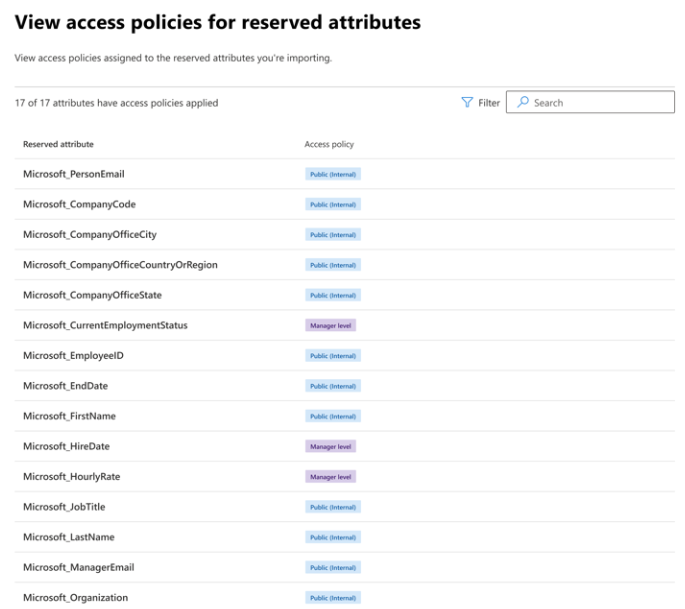Open the Filter button
685x609 pixels.
(x=480, y=103)
